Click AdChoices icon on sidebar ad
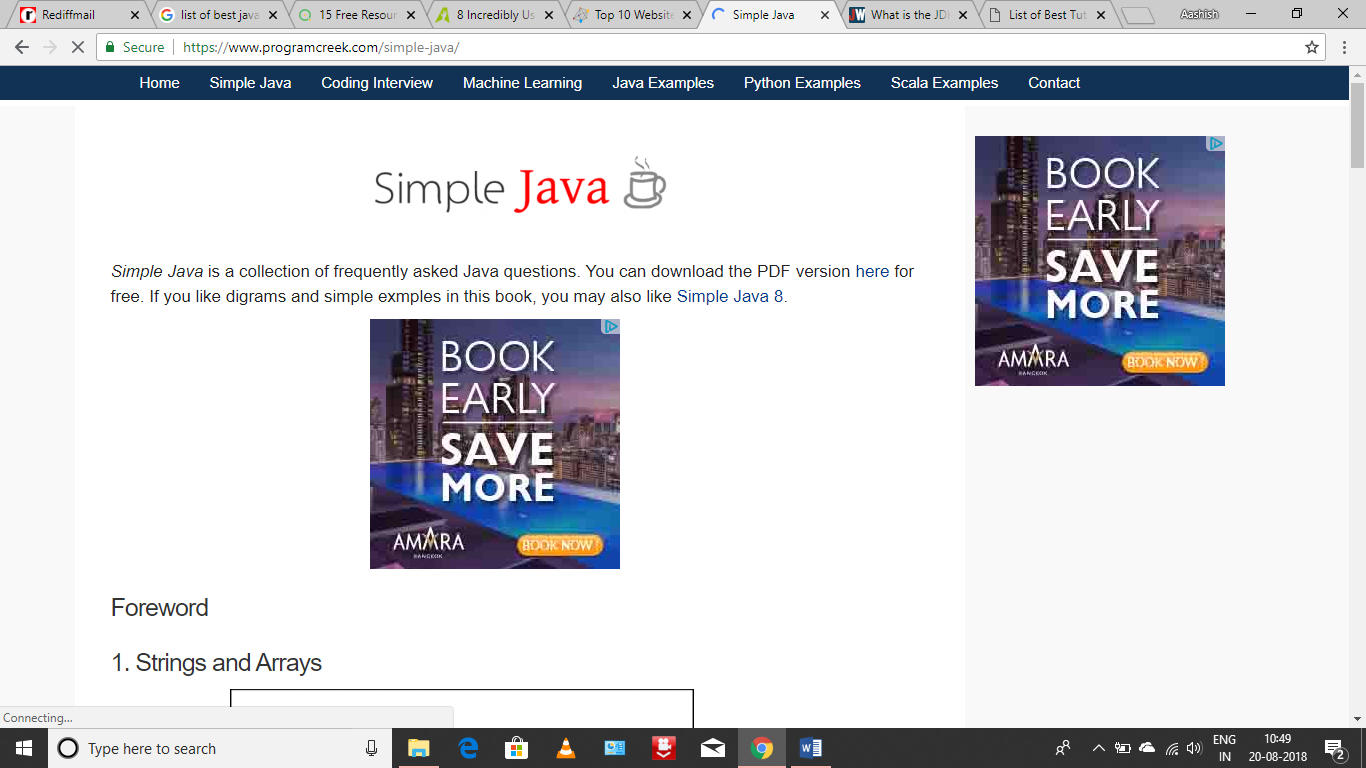The height and width of the screenshot is (768, 1366). click(x=1215, y=143)
